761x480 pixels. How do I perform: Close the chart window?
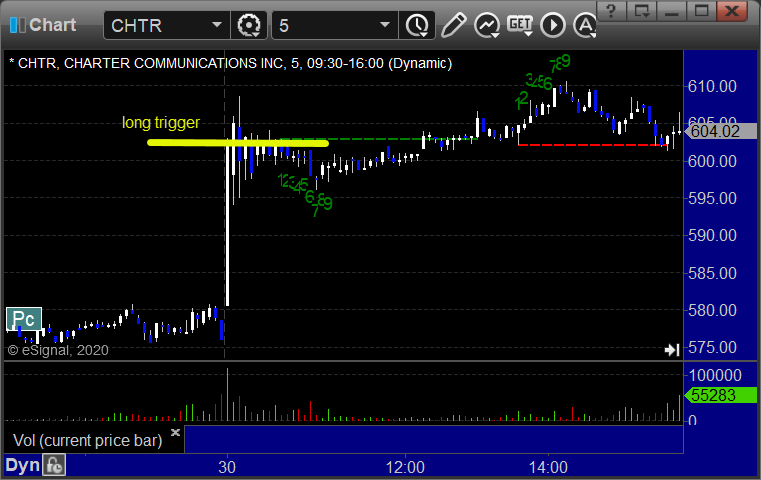coord(732,11)
